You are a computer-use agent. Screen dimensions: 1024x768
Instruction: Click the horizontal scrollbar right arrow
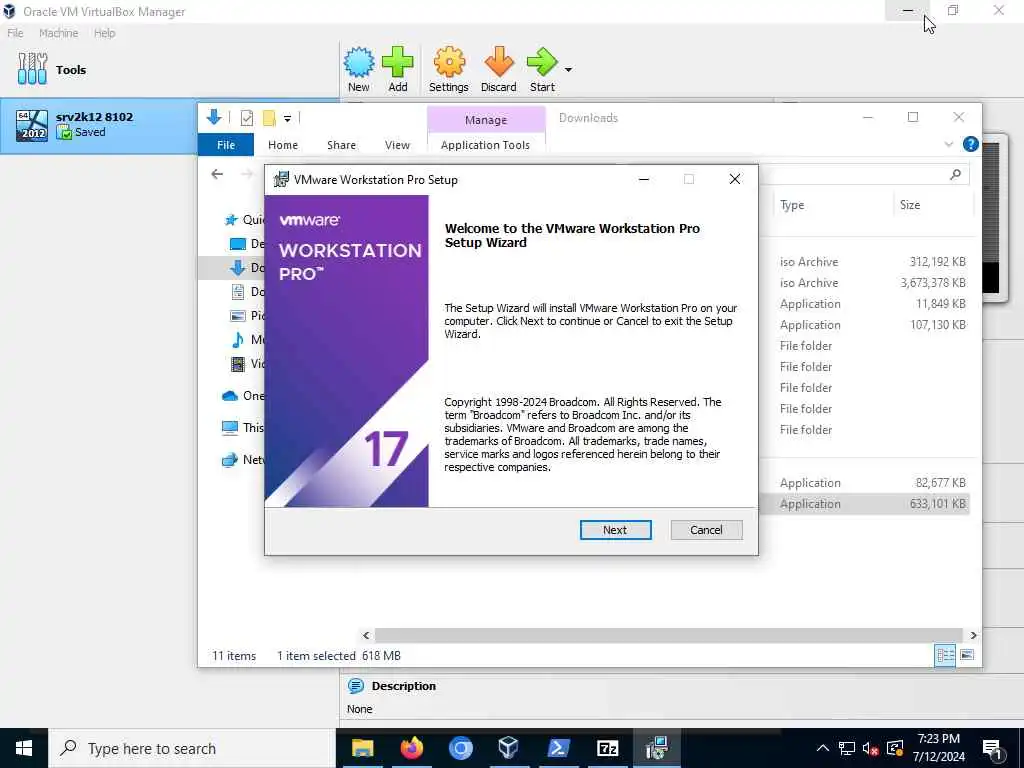[x=973, y=635]
